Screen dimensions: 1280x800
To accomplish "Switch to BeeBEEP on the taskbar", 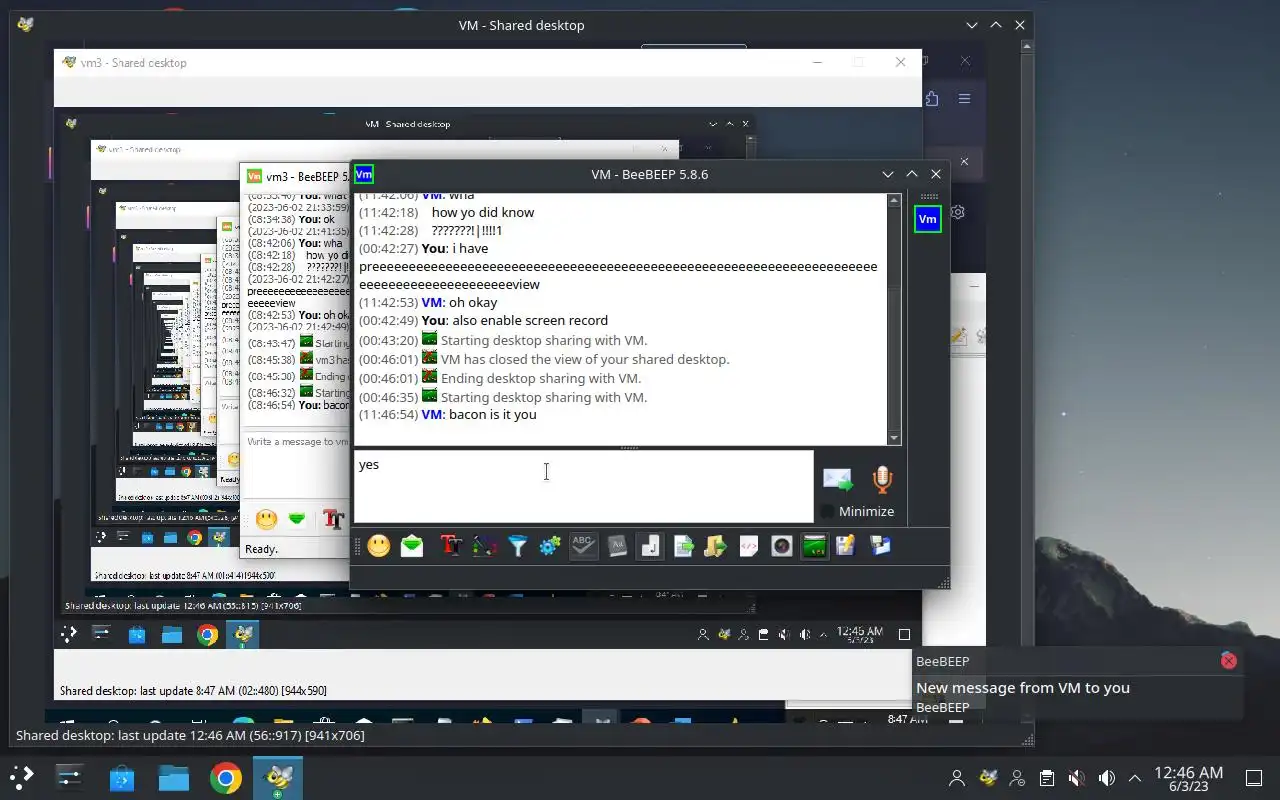I will click(277, 777).
